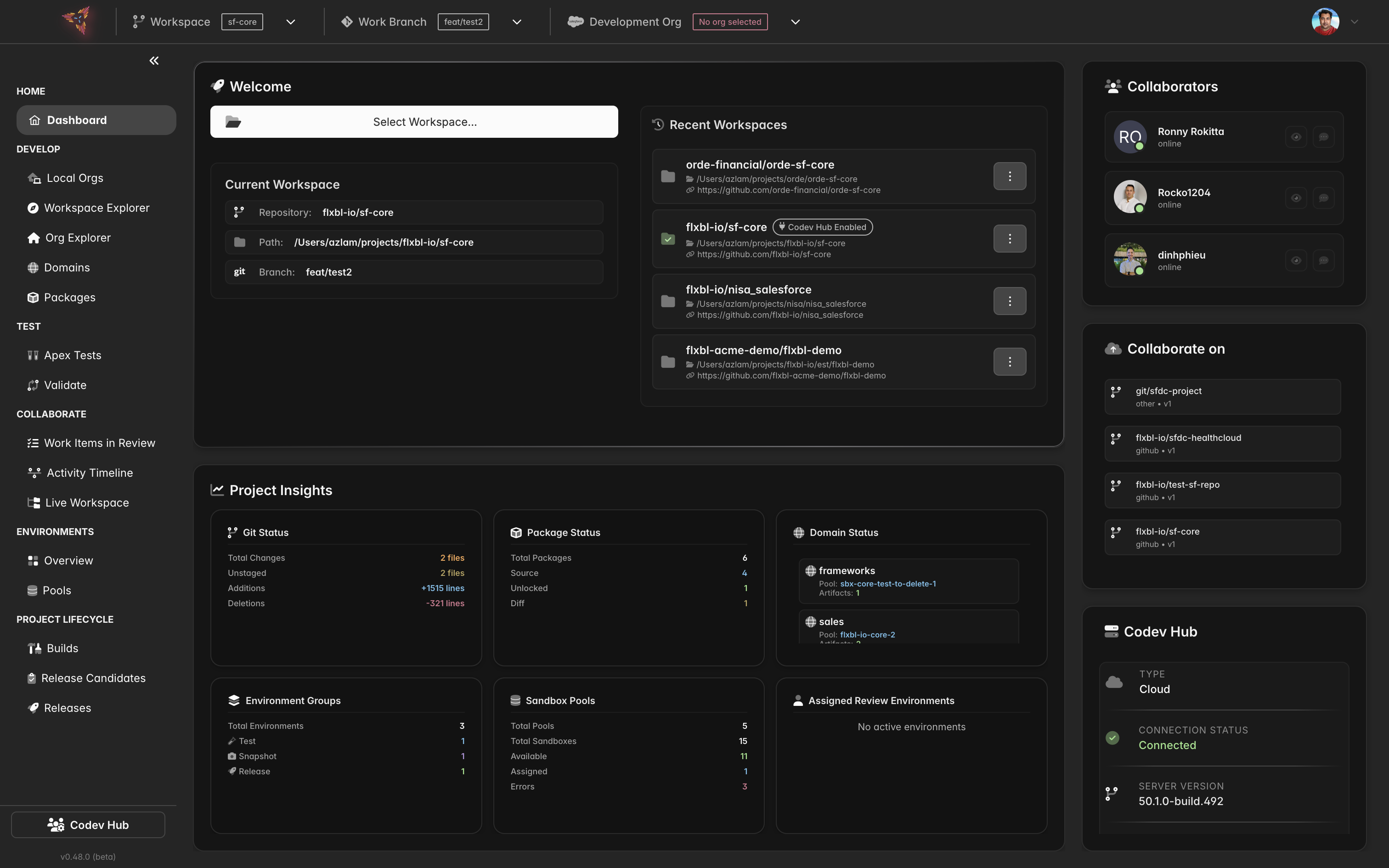Click the Collaborators people icon
The width and height of the screenshot is (1389, 868).
(1113, 87)
